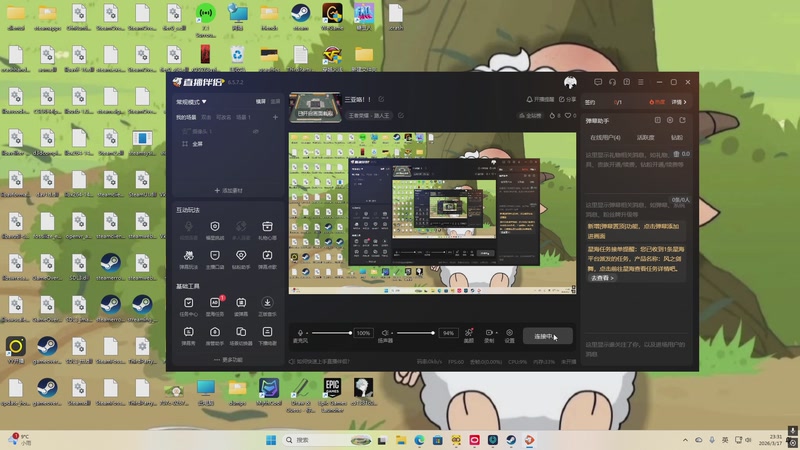Image resolution: width=800 pixels, height=450 pixels.
Task: Expand the 详情 chevron in the top right panel
Action: 679,102
